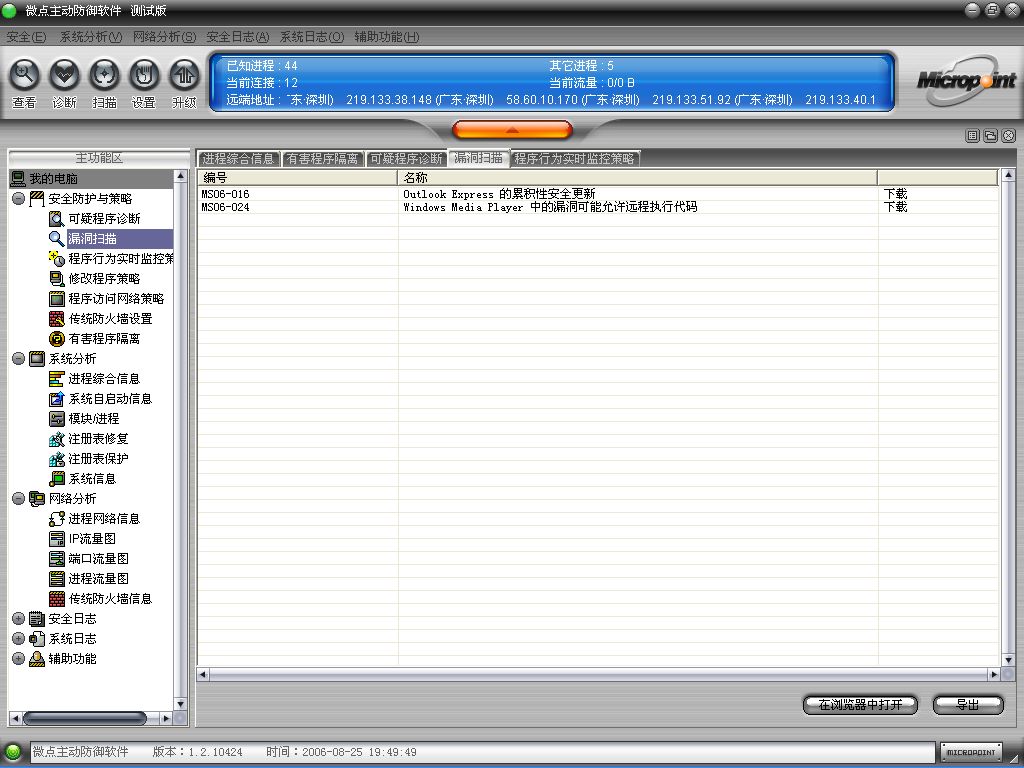Viewport: 1024px width, 768px height.
Task: Click the 设置 hand toolbar icon
Action: click(x=144, y=74)
